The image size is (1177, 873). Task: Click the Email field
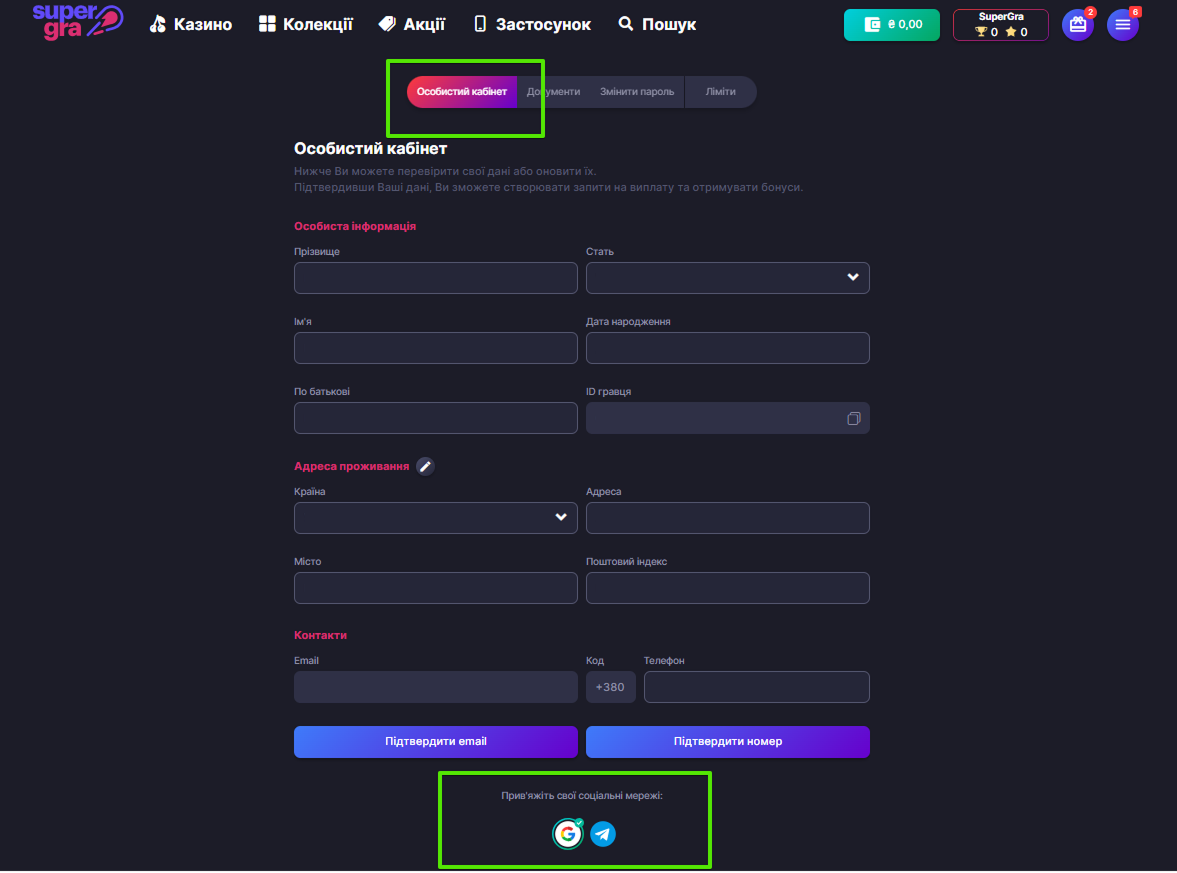(435, 687)
